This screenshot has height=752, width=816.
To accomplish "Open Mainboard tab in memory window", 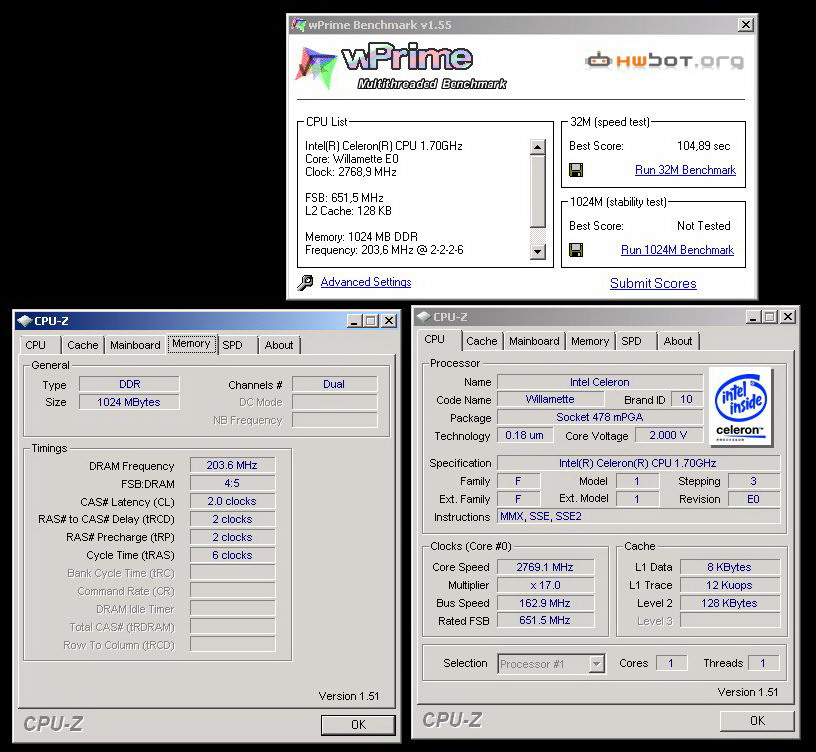I will (x=135, y=345).
